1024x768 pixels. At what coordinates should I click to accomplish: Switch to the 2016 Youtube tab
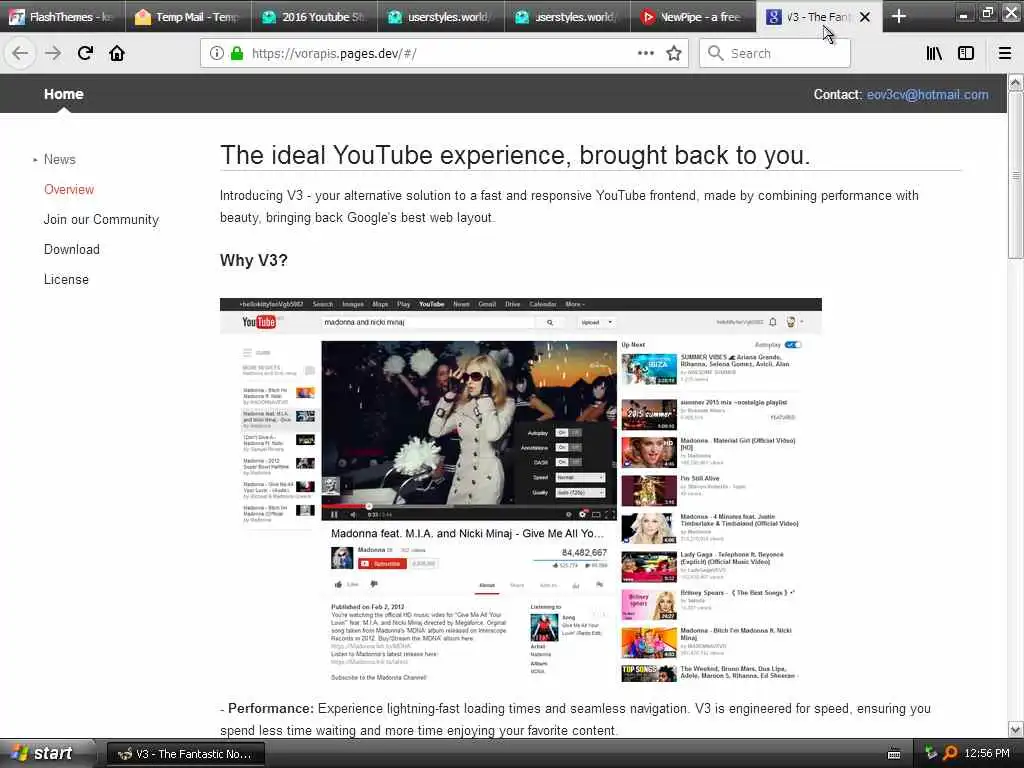[x=314, y=16]
